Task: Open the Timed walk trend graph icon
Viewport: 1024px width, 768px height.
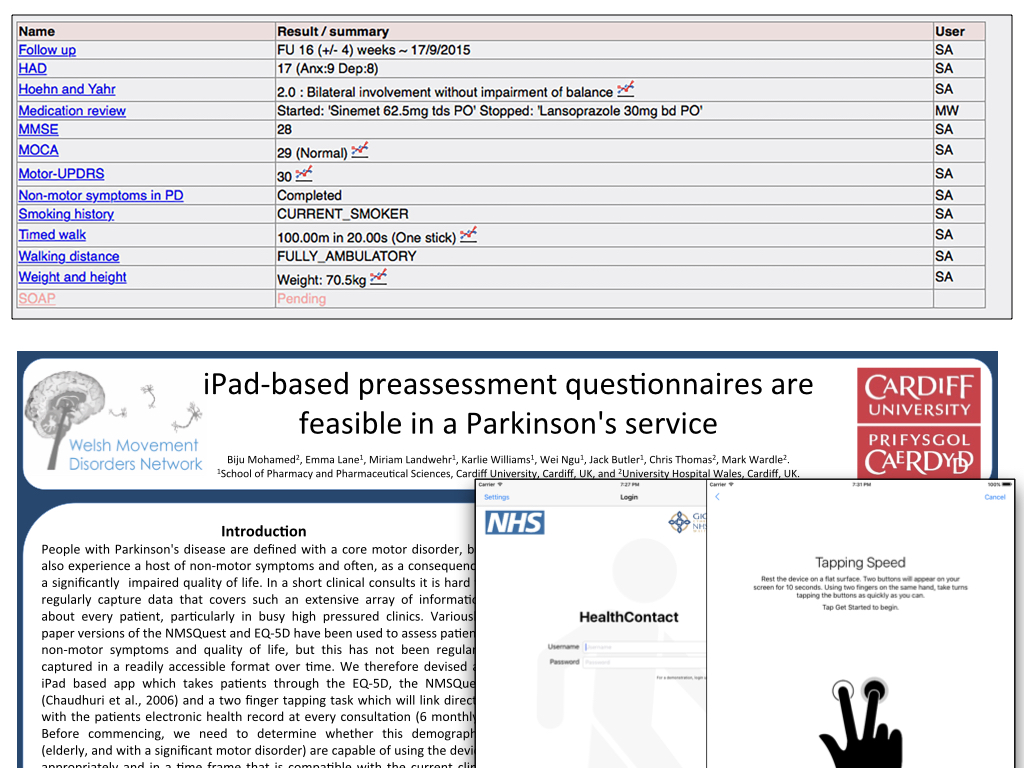Action: point(468,235)
